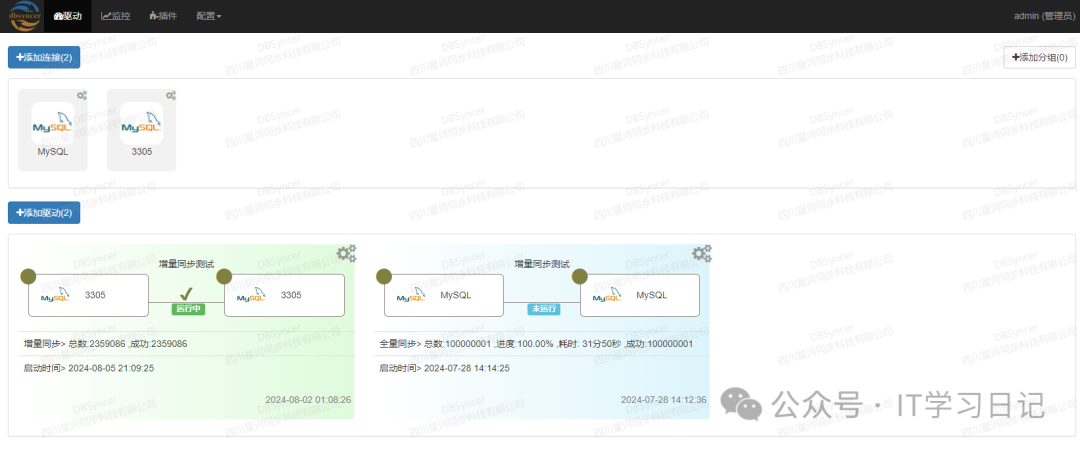Open gear settings on incremental sync driver card

(346, 254)
